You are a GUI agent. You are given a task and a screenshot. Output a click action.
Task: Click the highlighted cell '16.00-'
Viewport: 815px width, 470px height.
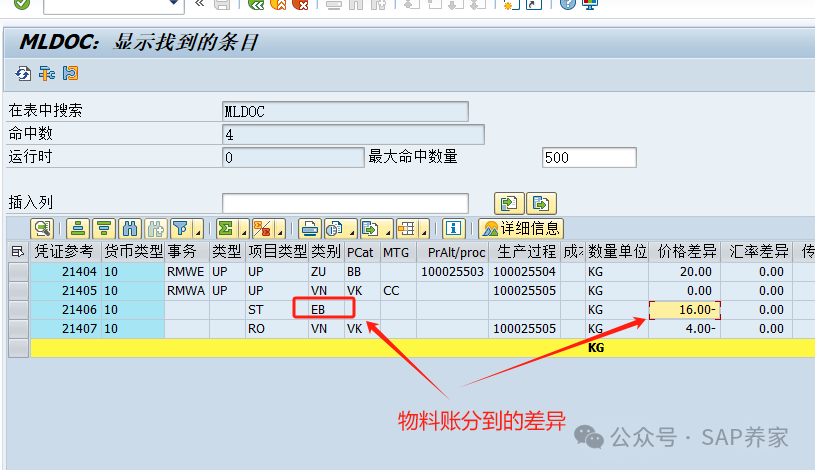coord(685,310)
